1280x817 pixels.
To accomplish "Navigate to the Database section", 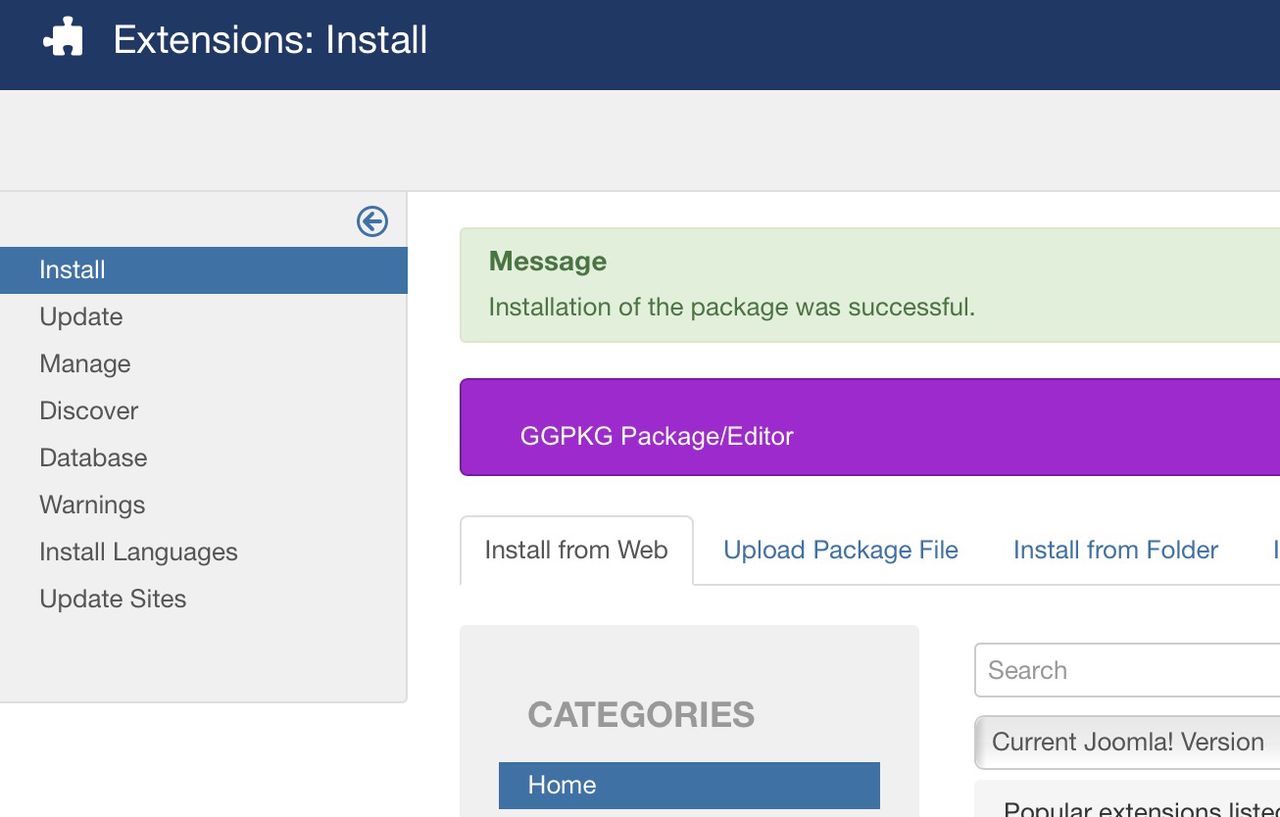I will pyautogui.click(x=93, y=458).
